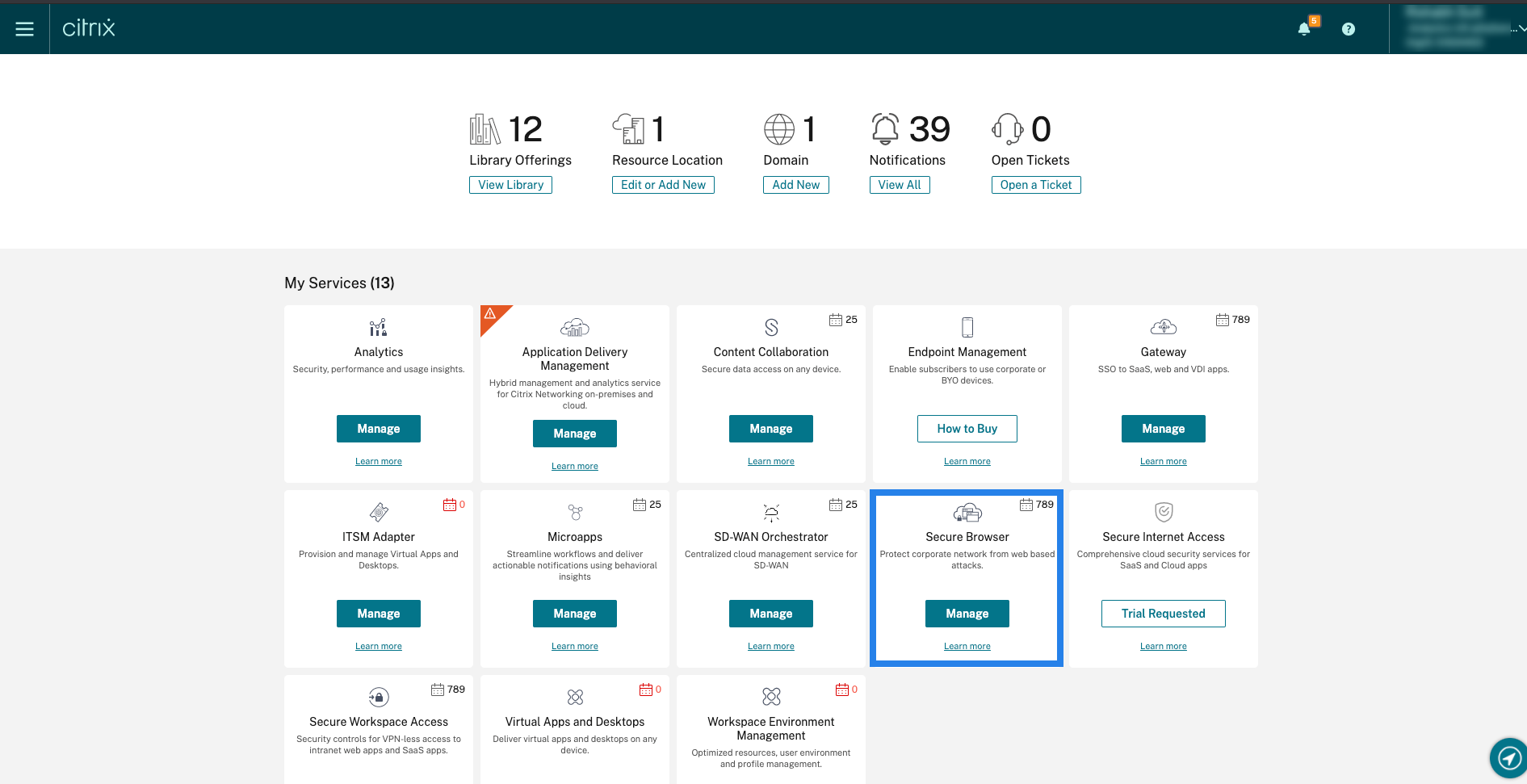Open Learn more under Secure Internet Access
Image resolution: width=1527 pixels, height=784 pixels.
tap(1164, 647)
